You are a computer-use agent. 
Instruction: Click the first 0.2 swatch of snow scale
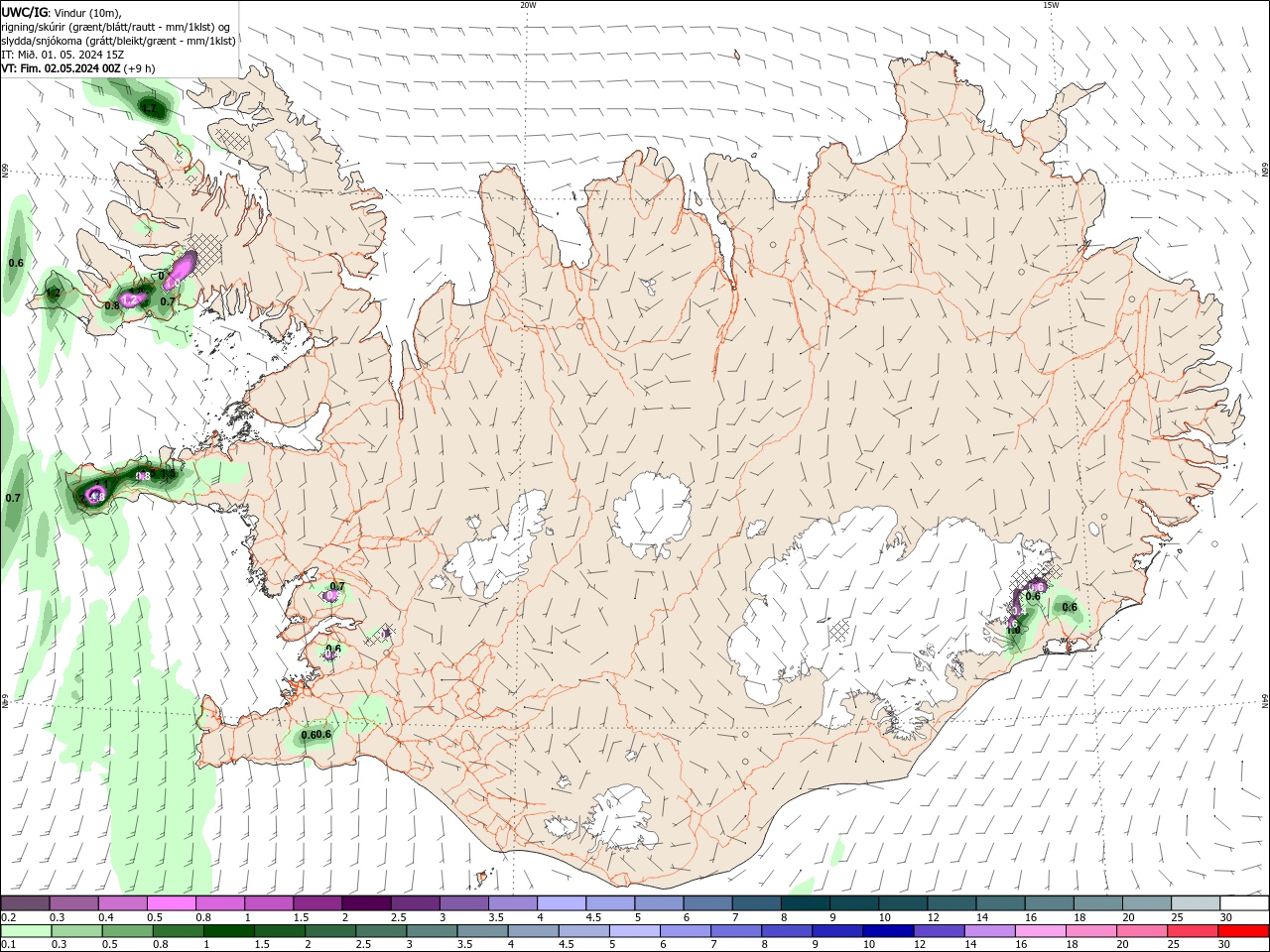[x=25, y=903]
